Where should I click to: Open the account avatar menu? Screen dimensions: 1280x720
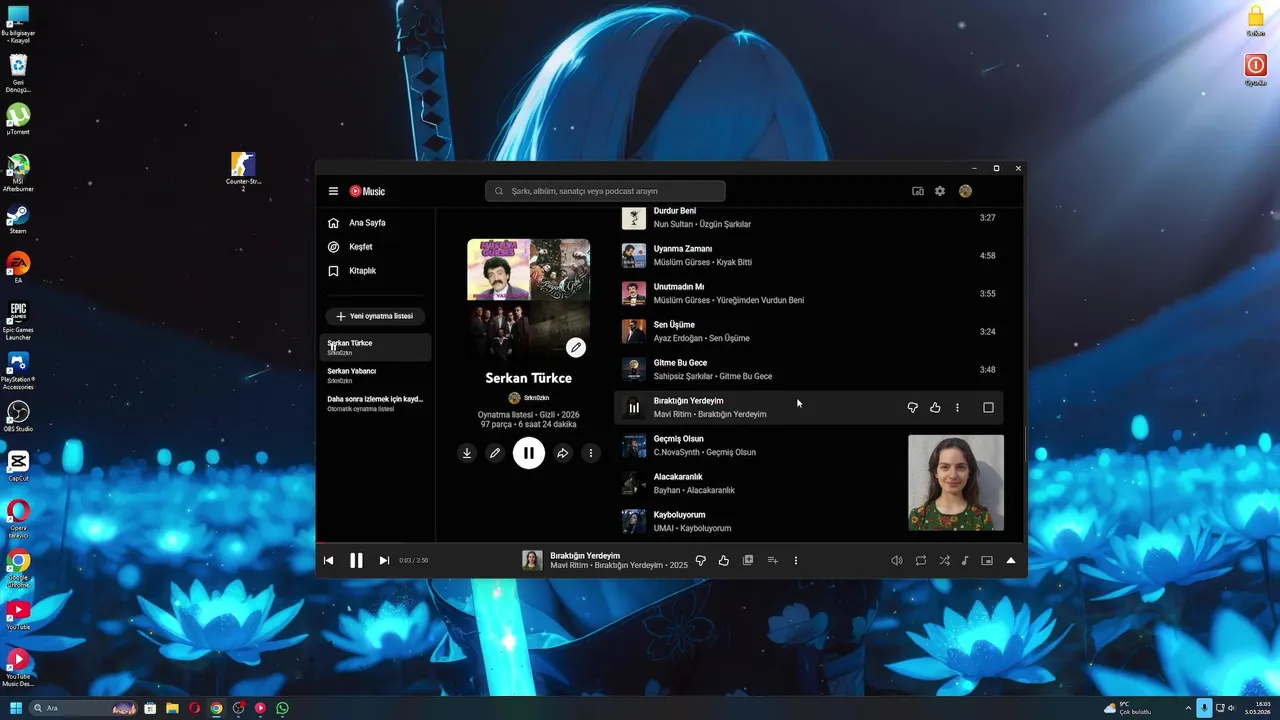tap(965, 191)
